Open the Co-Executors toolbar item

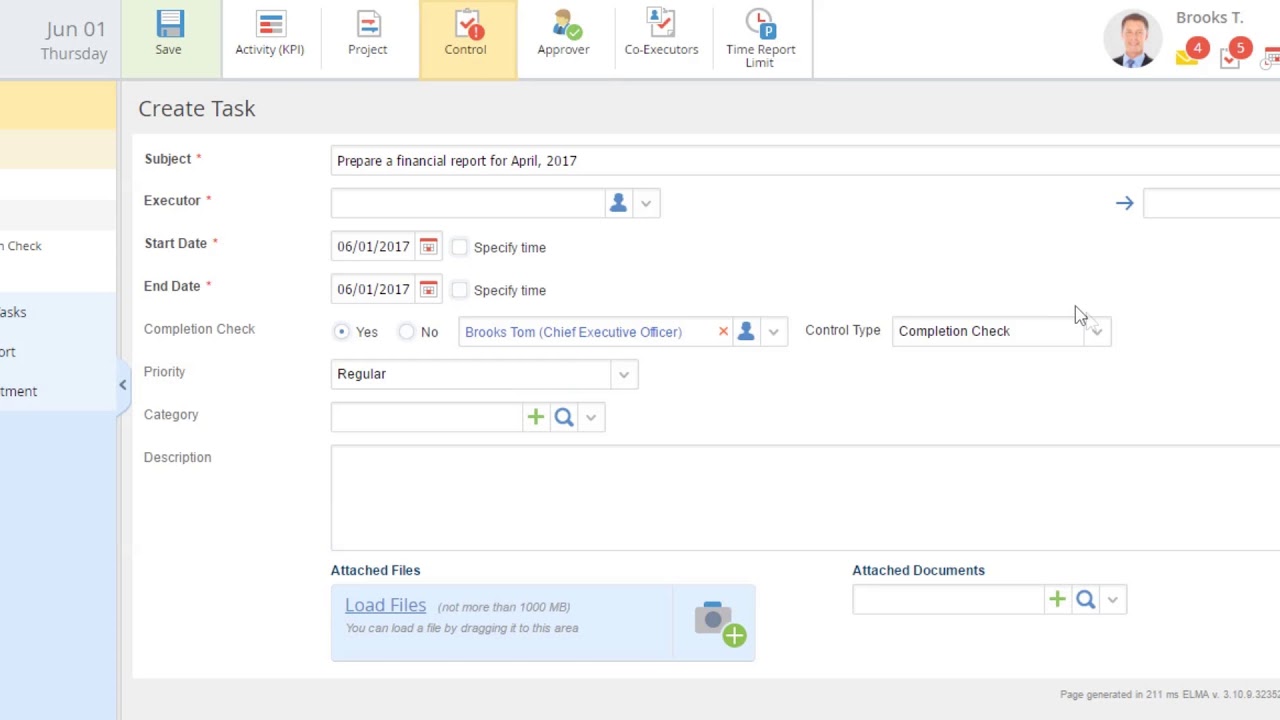pos(661,34)
